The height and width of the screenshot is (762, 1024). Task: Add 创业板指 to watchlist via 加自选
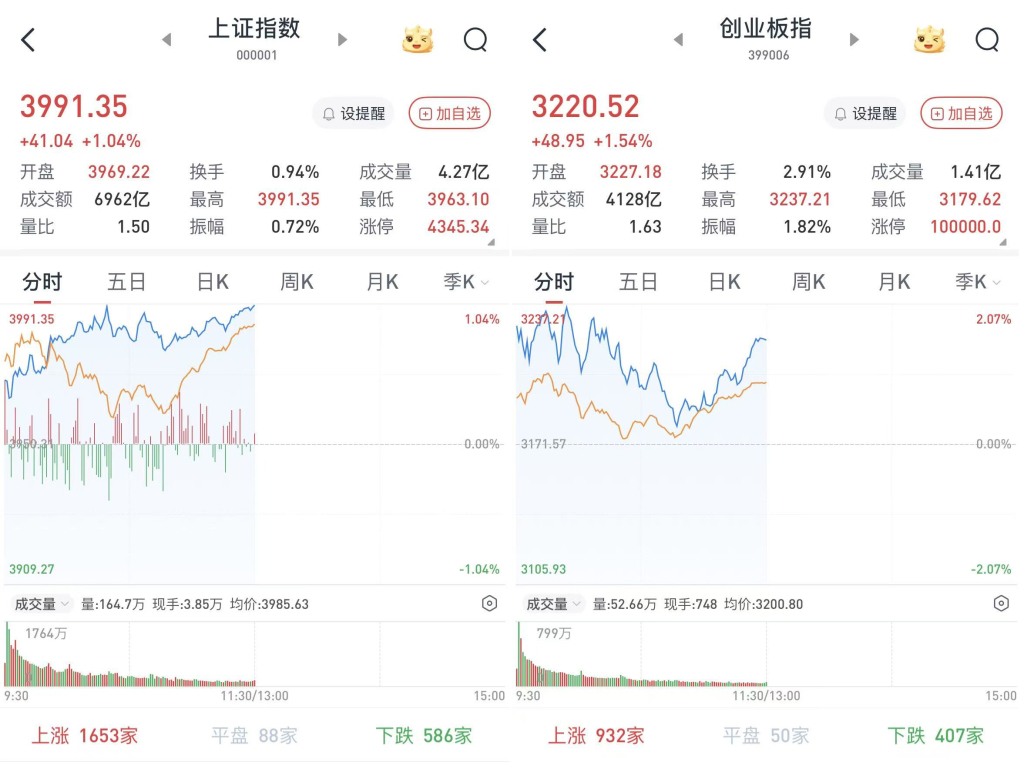(961, 114)
